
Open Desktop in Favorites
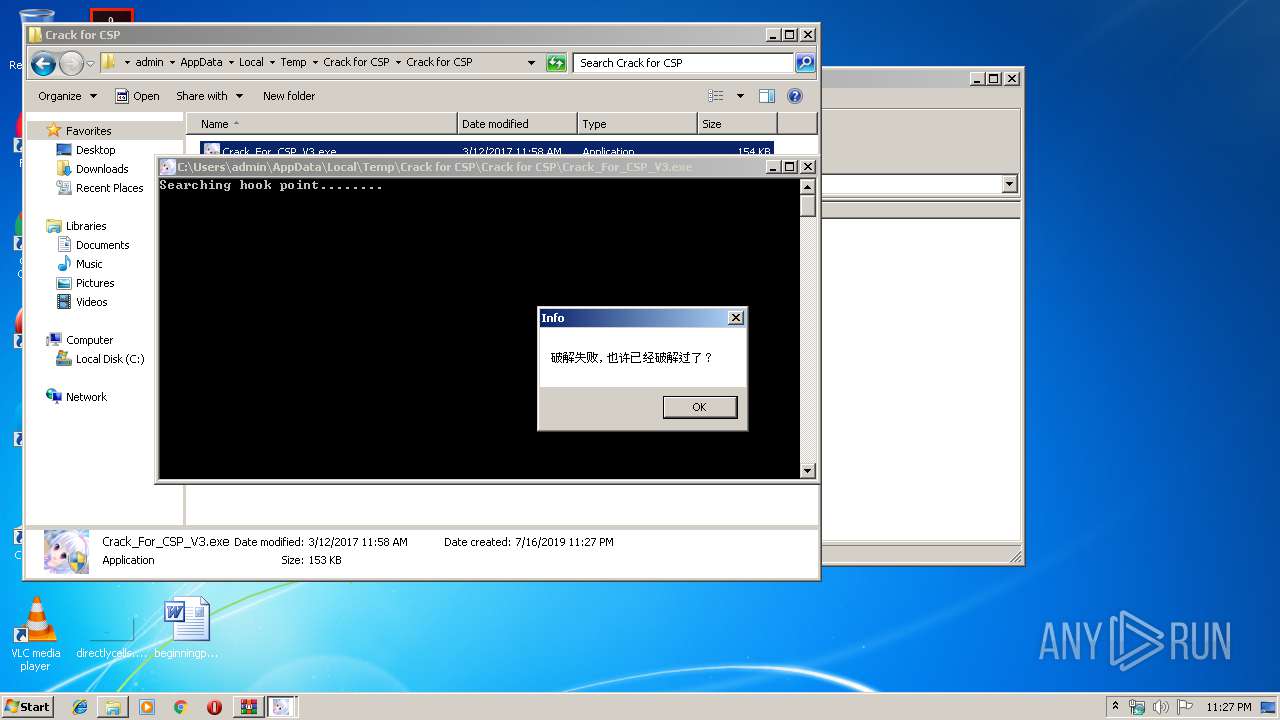click(x=95, y=150)
